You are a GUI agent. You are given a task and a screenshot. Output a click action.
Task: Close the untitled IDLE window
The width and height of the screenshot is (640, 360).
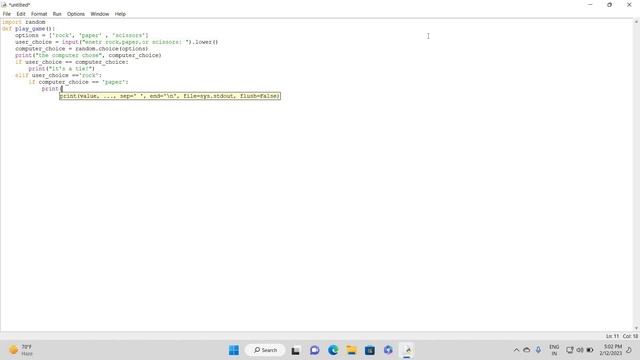coord(629,5)
